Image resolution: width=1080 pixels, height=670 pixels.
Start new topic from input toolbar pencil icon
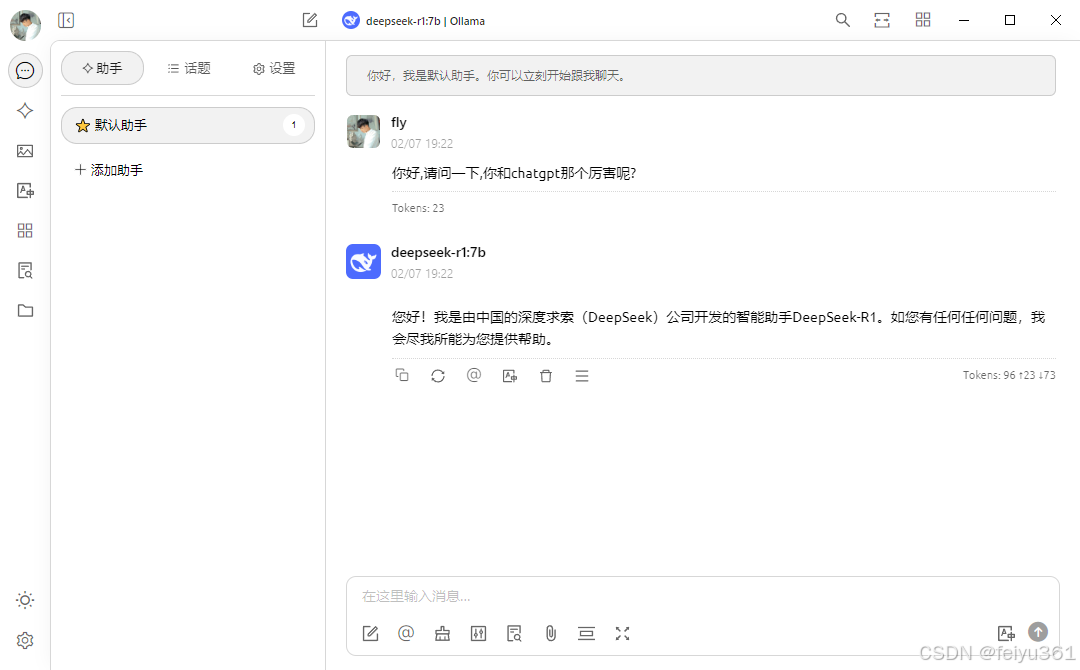click(371, 634)
